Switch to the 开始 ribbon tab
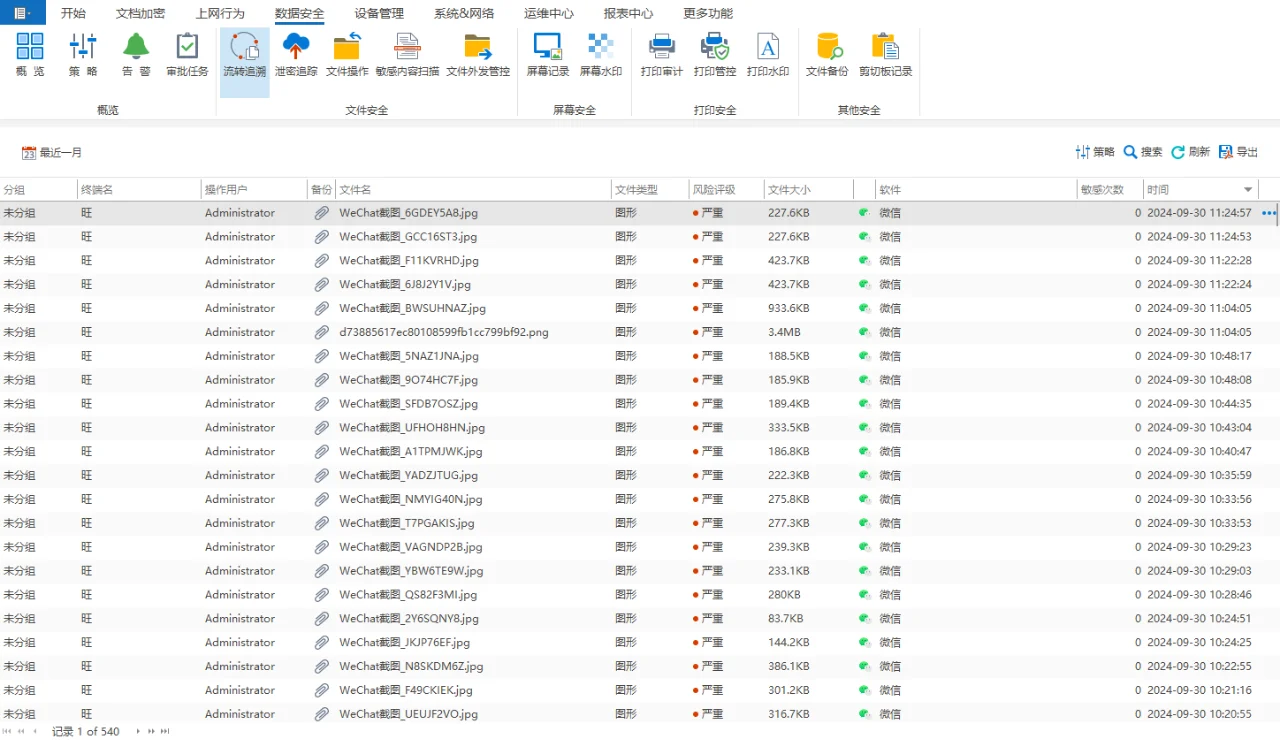This screenshot has height=740, width=1280. tap(73, 14)
